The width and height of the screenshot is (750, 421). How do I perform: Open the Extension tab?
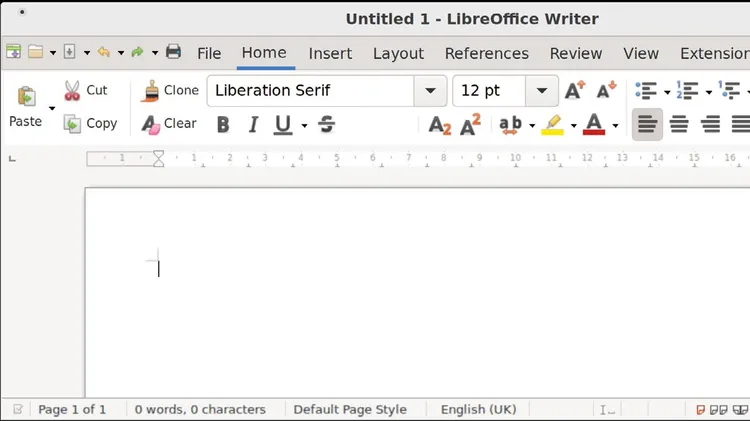click(715, 53)
